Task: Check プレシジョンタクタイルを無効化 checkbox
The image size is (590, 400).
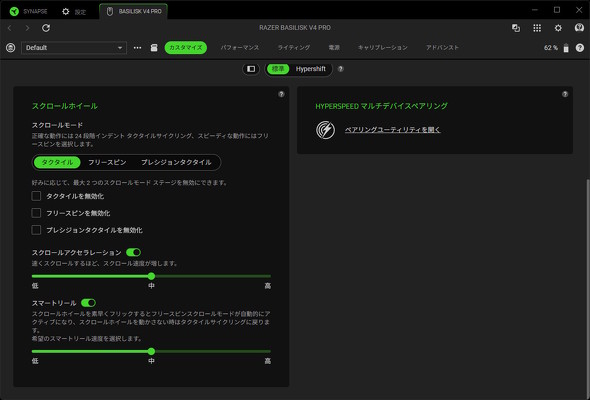Action: point(36,230)
